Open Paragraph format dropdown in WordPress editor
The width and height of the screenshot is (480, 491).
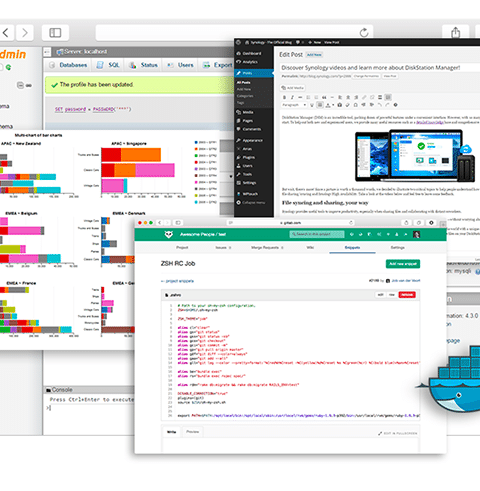(x=294, y=105)
